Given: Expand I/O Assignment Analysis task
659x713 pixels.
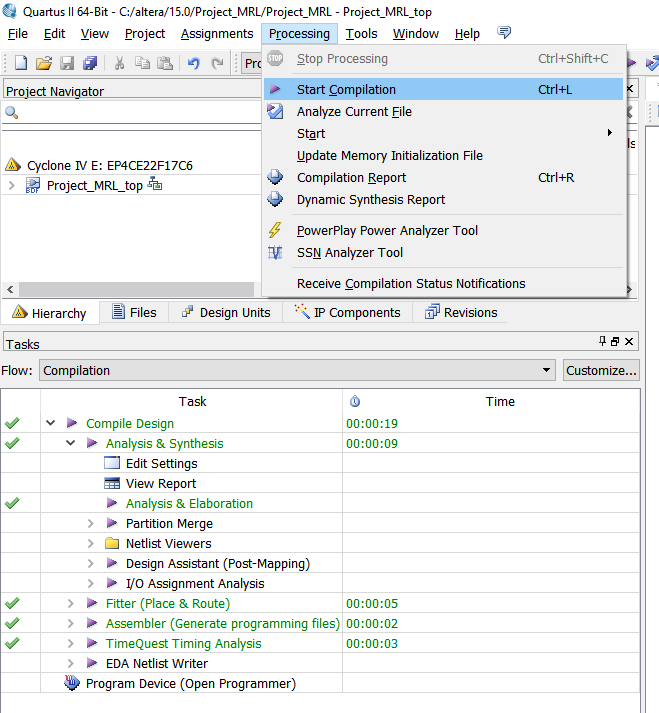Looking at the screenshot, I should click(91, 583).
